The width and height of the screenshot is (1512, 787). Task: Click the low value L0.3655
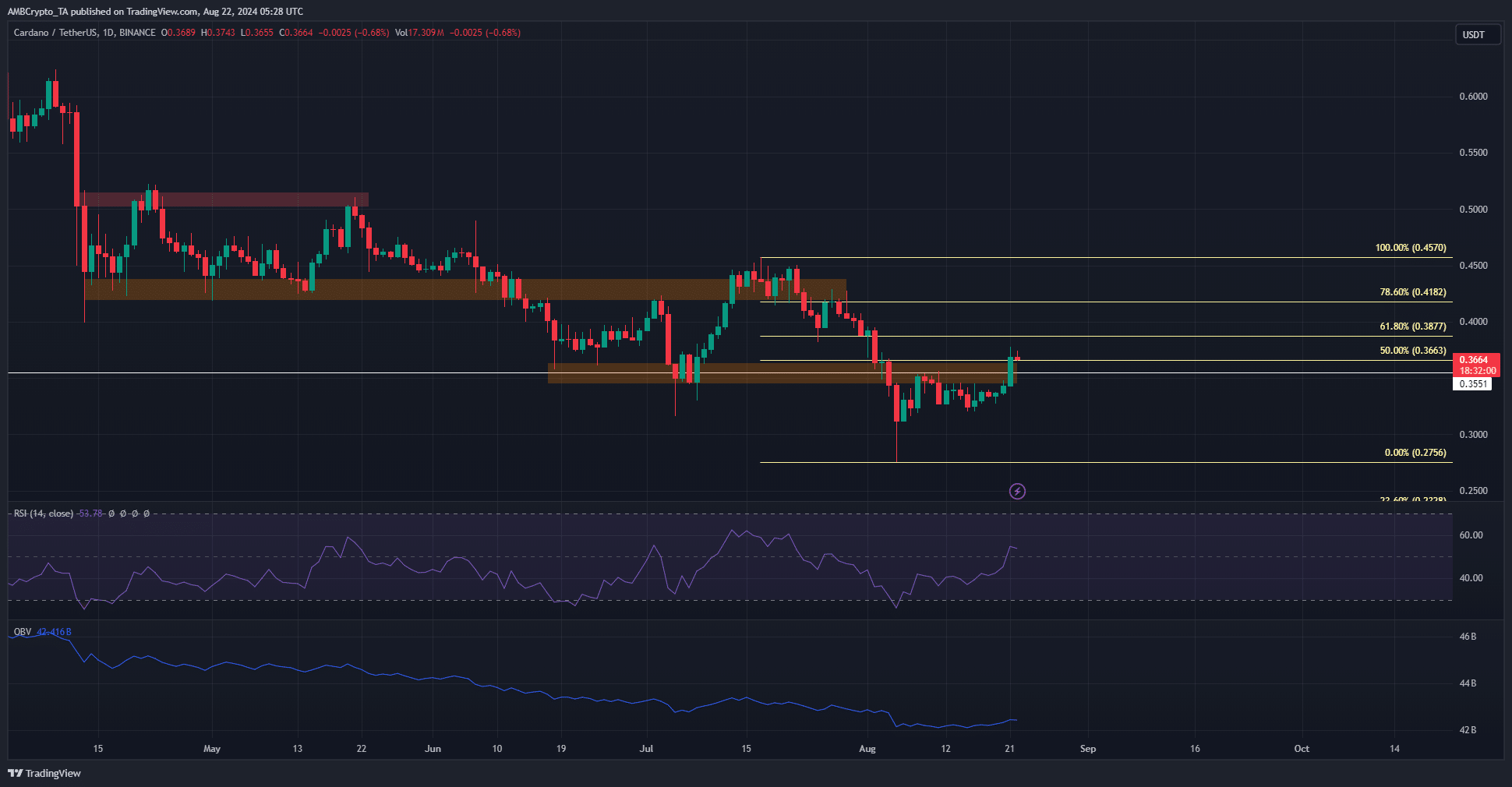(x=257, y=33)
